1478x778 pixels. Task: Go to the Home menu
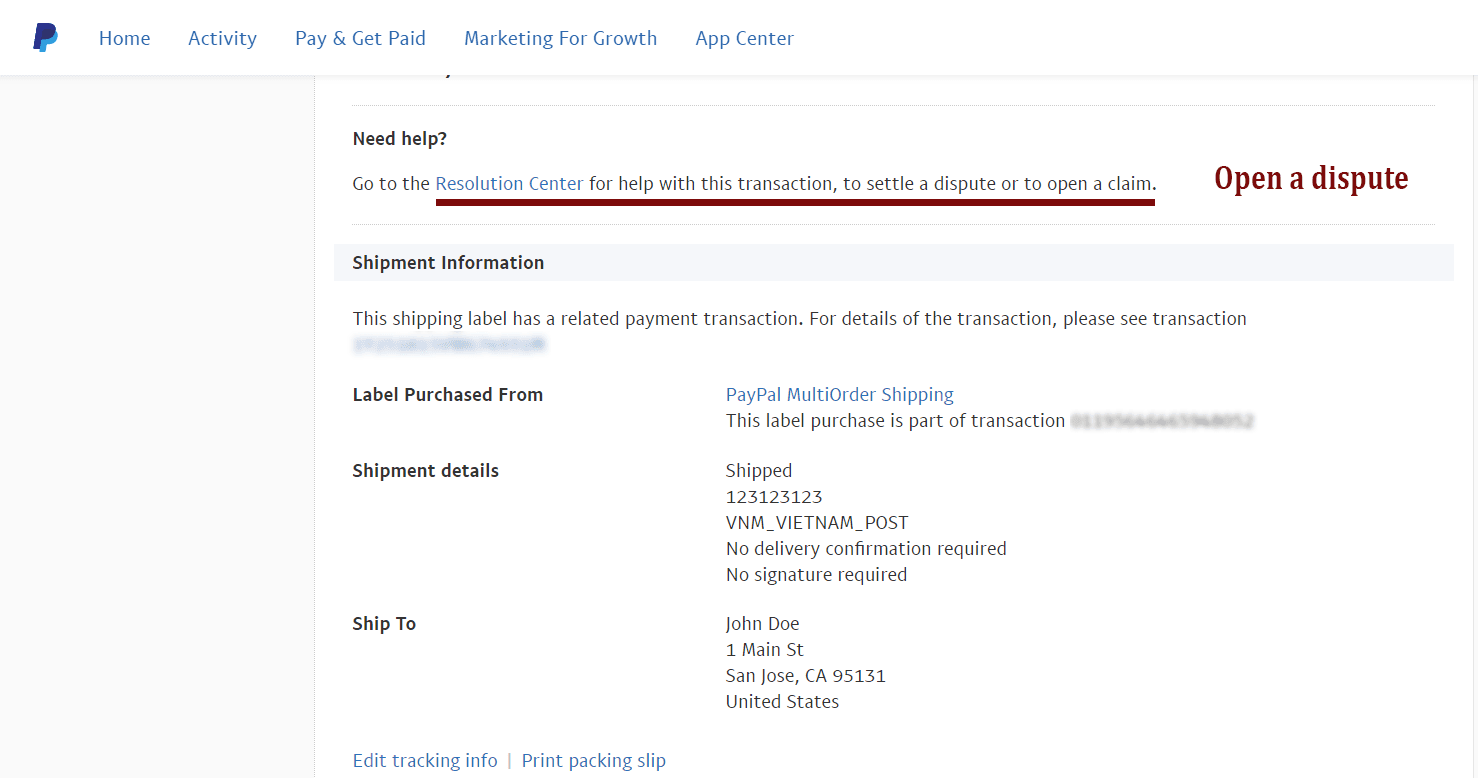[124, 38]
